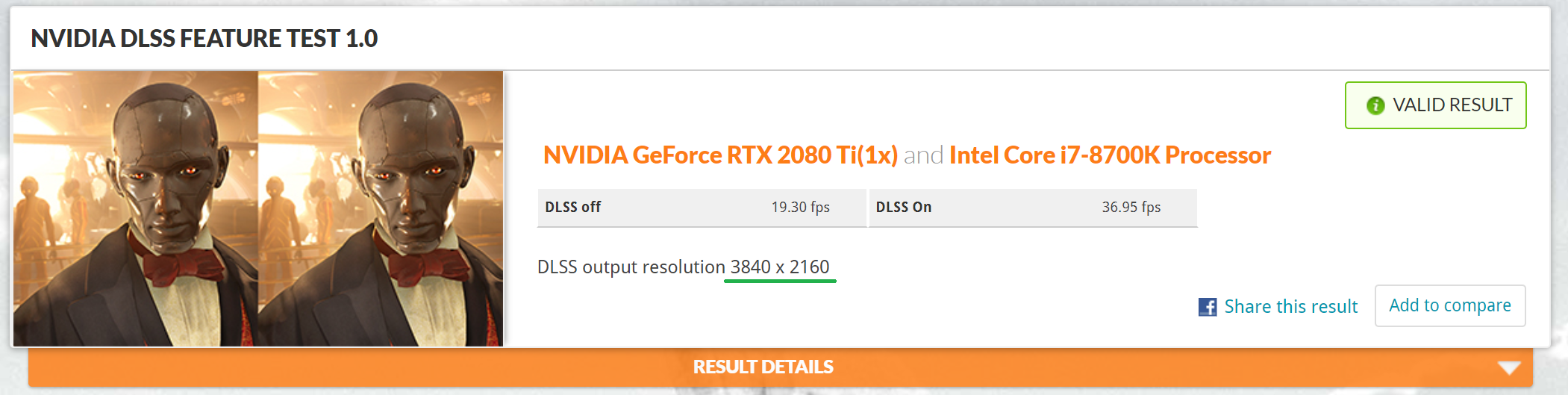Select the DLSS off label

[572, 208]
